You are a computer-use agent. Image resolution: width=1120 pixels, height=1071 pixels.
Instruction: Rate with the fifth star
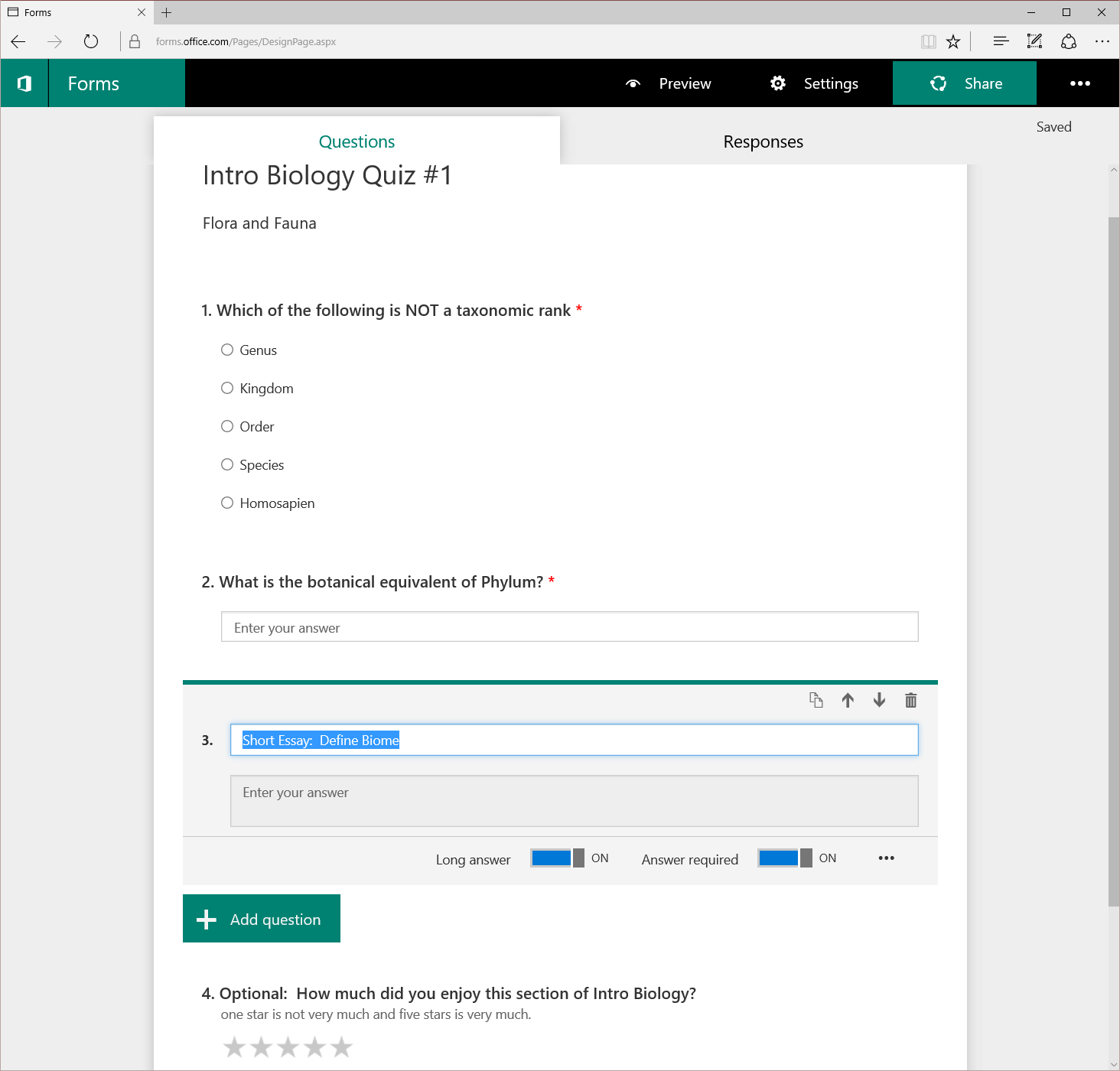coord(342,1047)
